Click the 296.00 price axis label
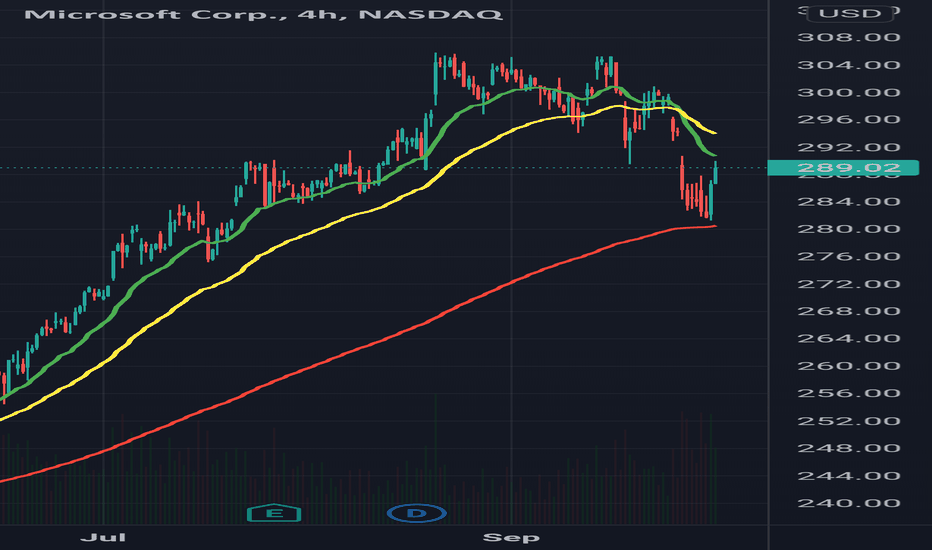 (849, 120)
